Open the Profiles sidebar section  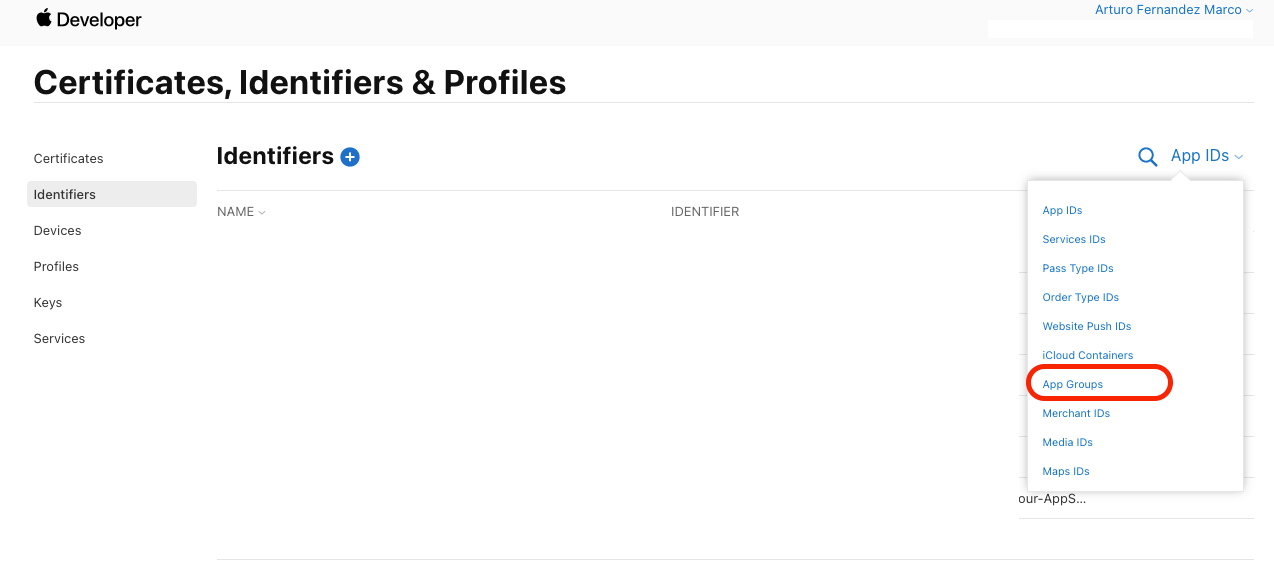[56, 266]
